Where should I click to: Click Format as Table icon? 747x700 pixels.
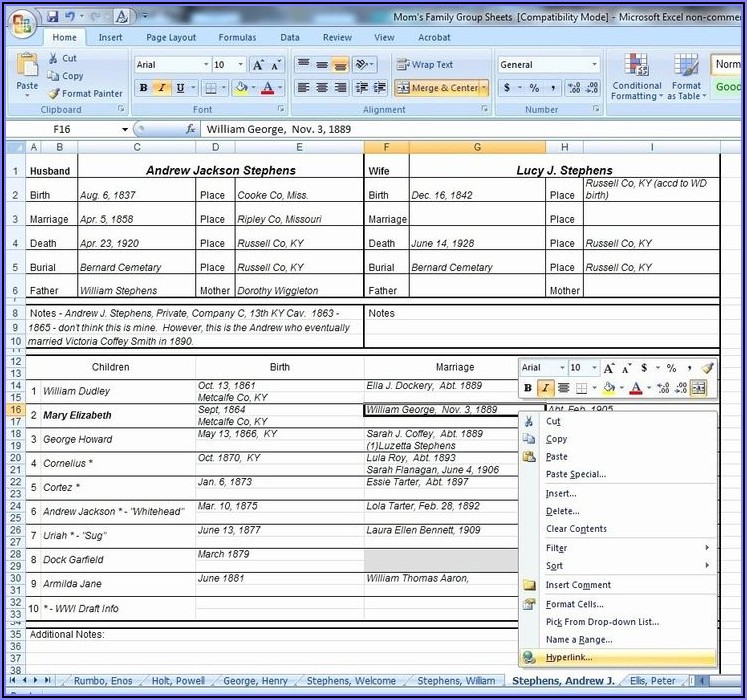pos(686,76)
